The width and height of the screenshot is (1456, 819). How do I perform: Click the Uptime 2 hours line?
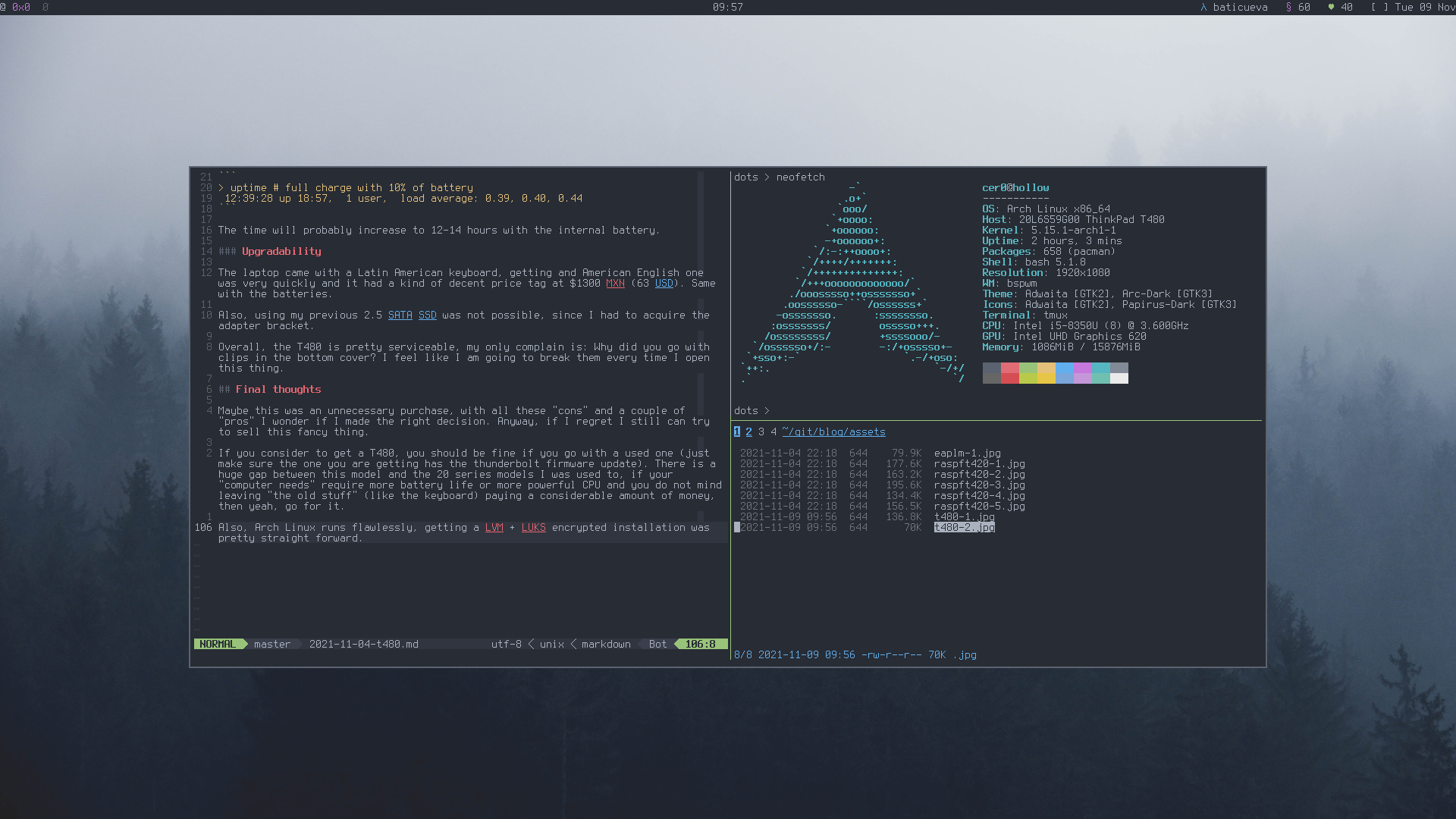point(1052,240)
